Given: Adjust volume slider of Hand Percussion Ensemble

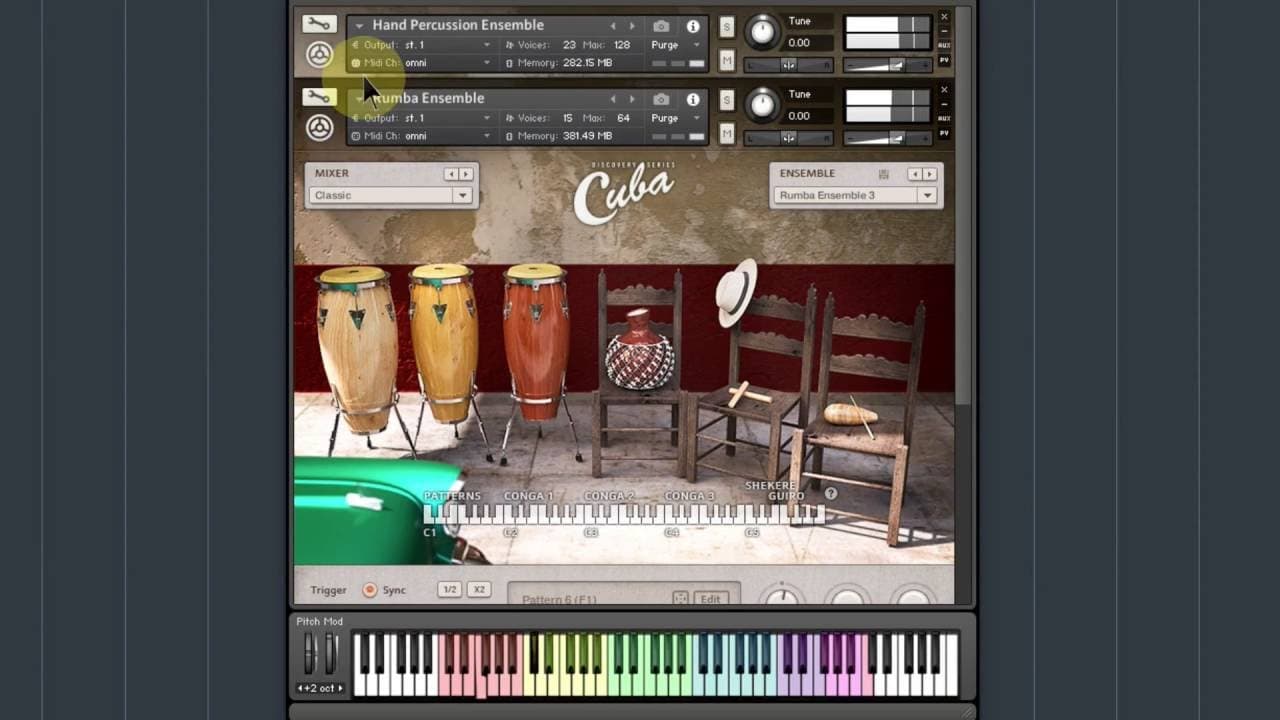Looking at the screenshot, I should pyautogui.click(x=887, y=65).
